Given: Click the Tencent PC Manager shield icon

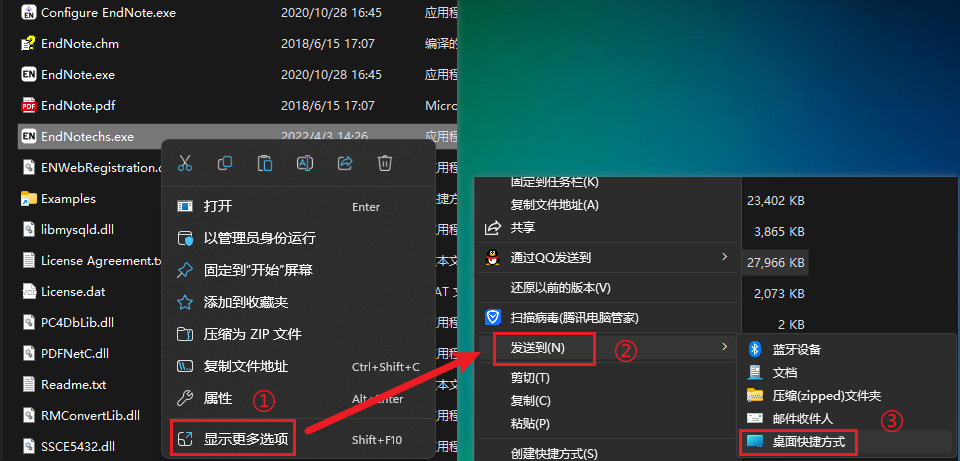Looking at the screenshot, I should click(x=492, y=317).
